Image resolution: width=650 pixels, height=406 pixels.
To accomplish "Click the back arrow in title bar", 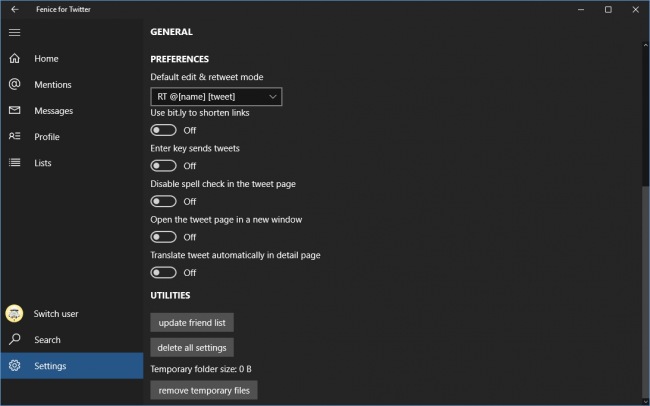I will click(x=15, y=9).
